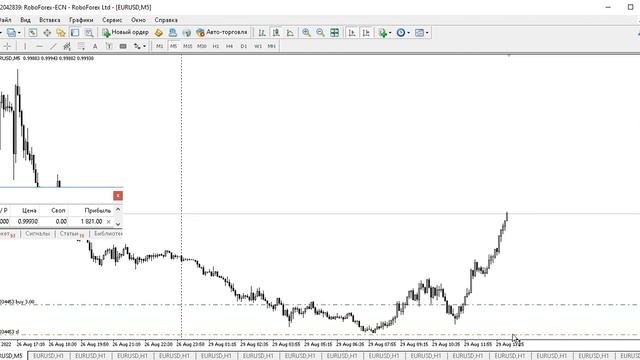Click the periods clock icon
This screenshot has width=640, height=360.
point(401,33)
